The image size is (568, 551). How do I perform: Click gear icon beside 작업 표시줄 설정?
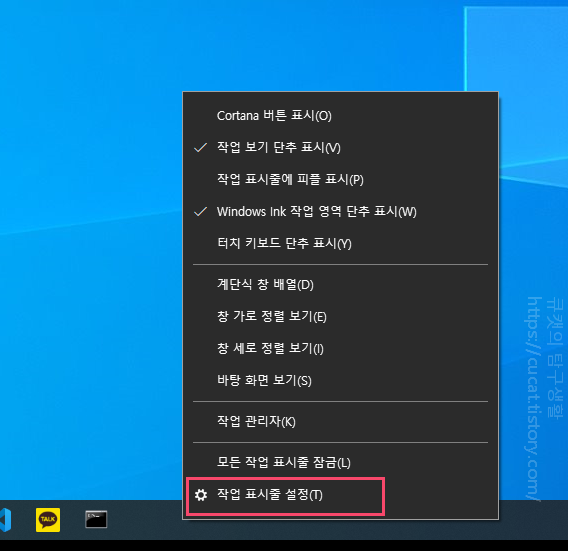(x=201, y=495)
